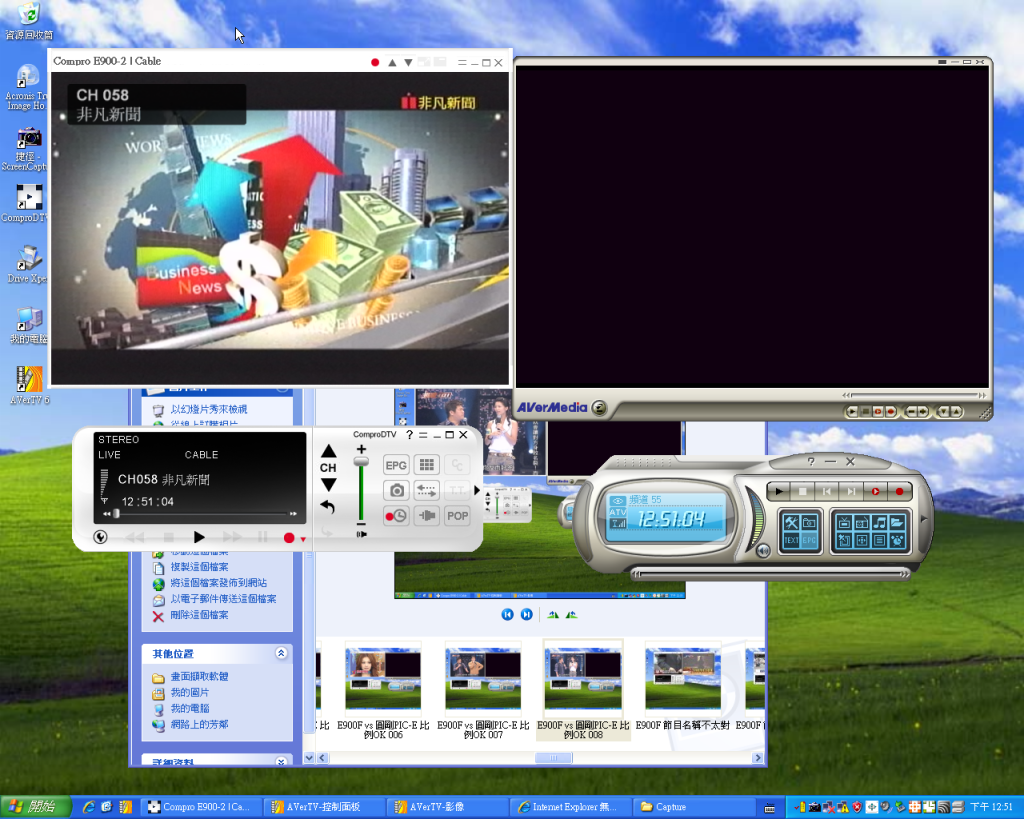The width and height of the screenshot is (1024, 819).
Task: Move the ComproDTV timeshift seek bar handle
Action: pyautogui.click(x=116, y=514)
